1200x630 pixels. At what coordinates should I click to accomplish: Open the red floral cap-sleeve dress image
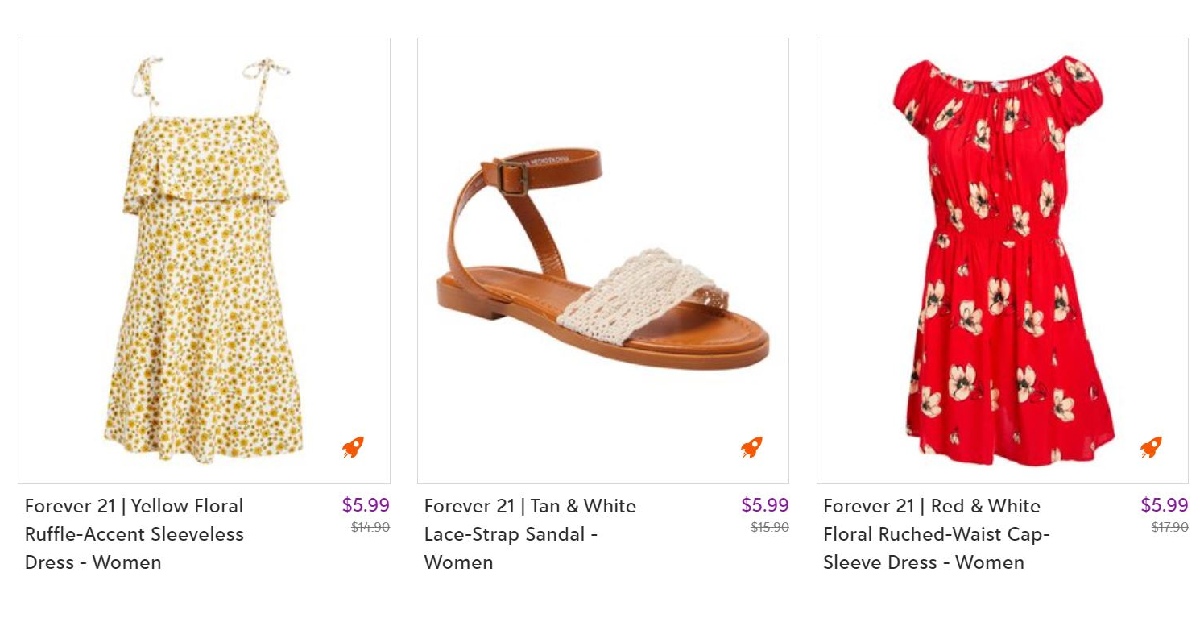1002,261
